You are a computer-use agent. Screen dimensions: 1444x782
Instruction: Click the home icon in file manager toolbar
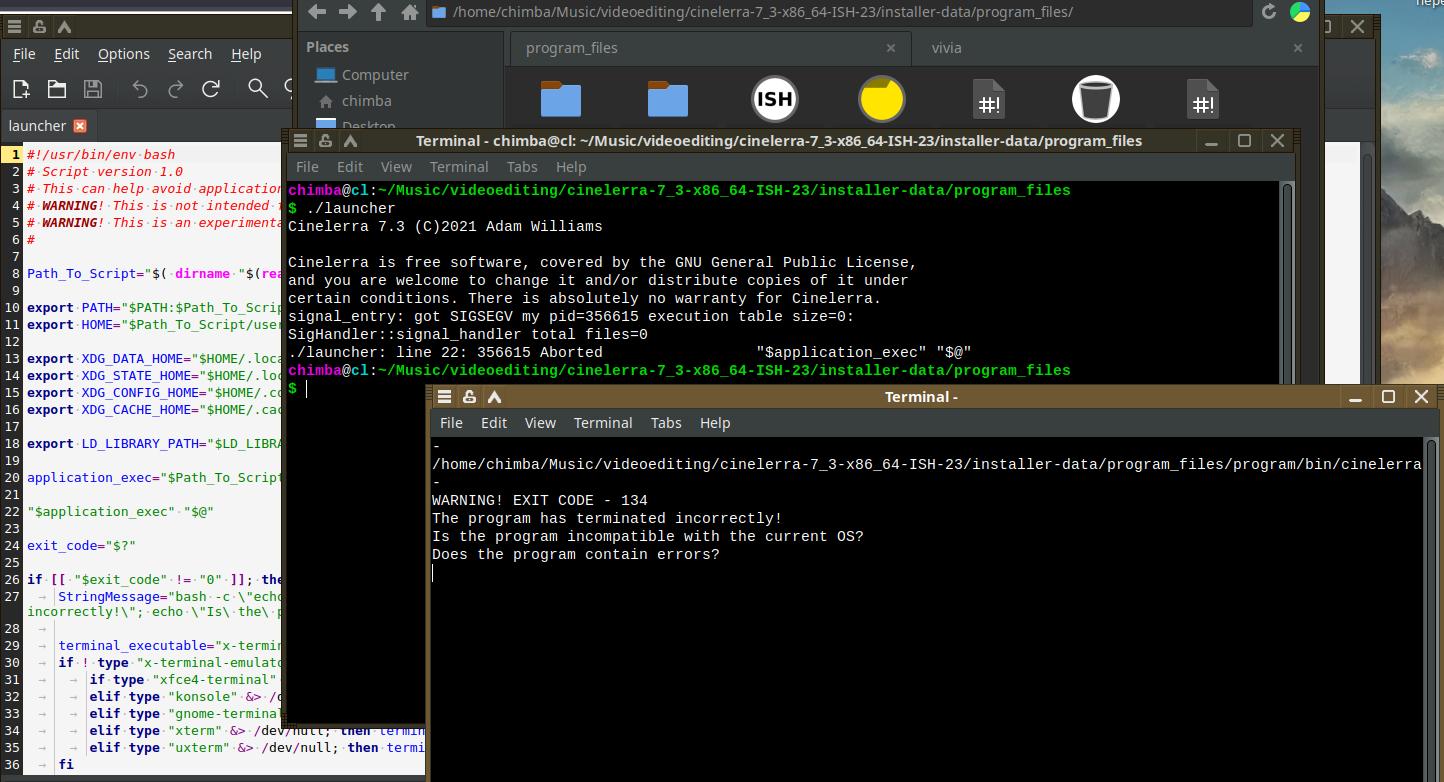409,12
